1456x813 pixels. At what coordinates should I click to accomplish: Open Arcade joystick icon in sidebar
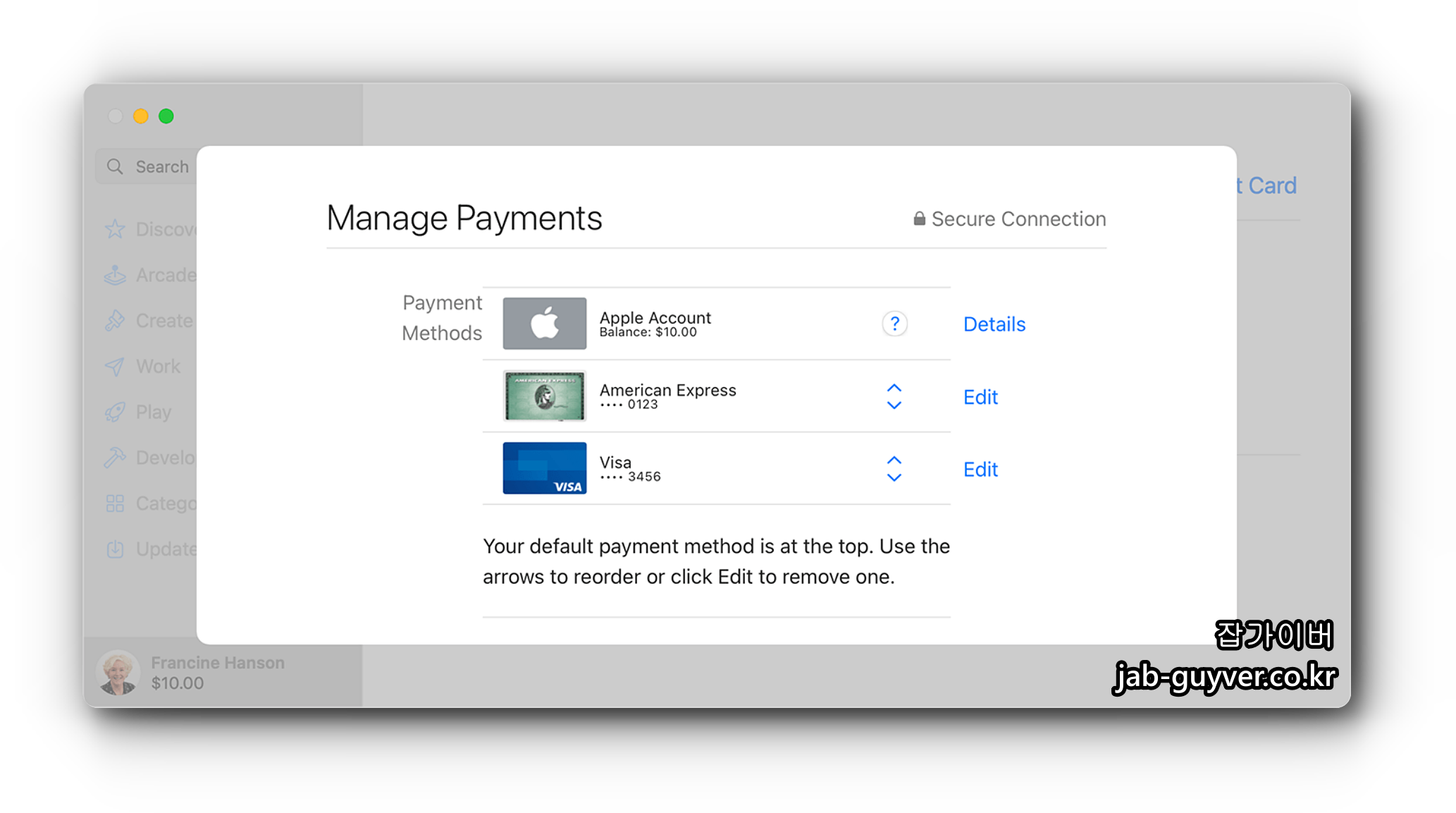(115, 275)
